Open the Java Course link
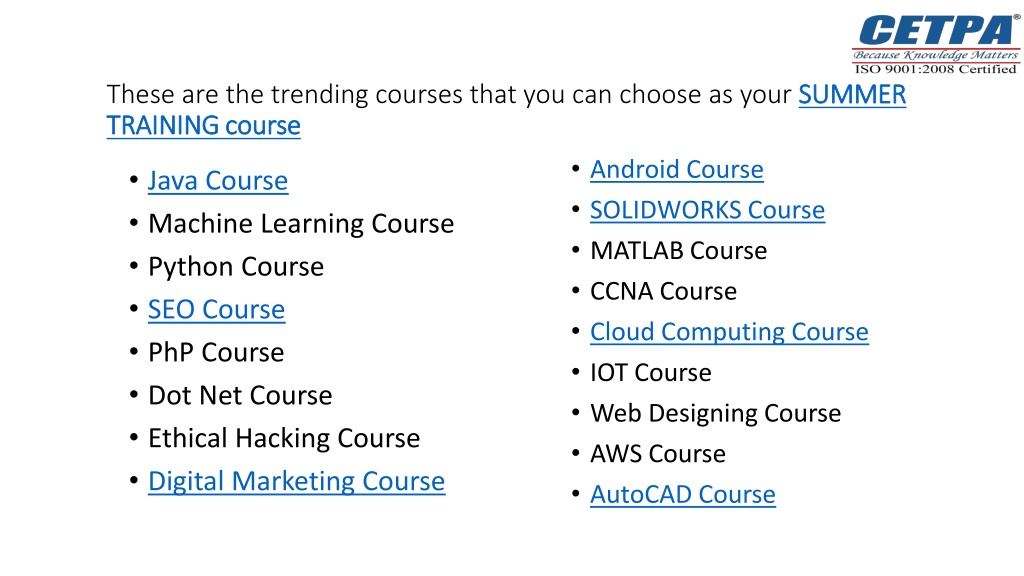 (x=217, y=181)
